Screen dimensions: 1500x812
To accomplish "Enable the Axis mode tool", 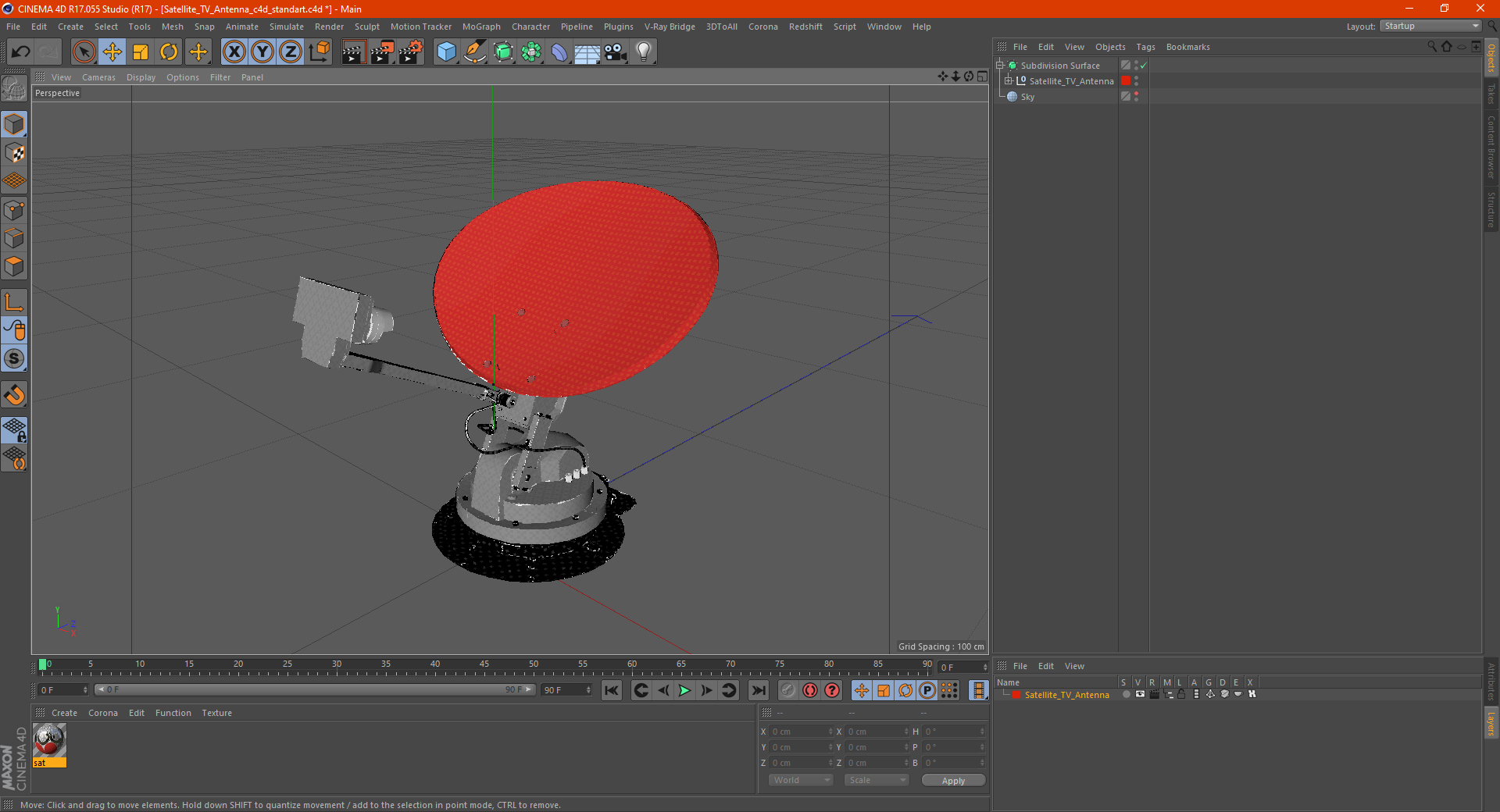I will pos(14,302).
